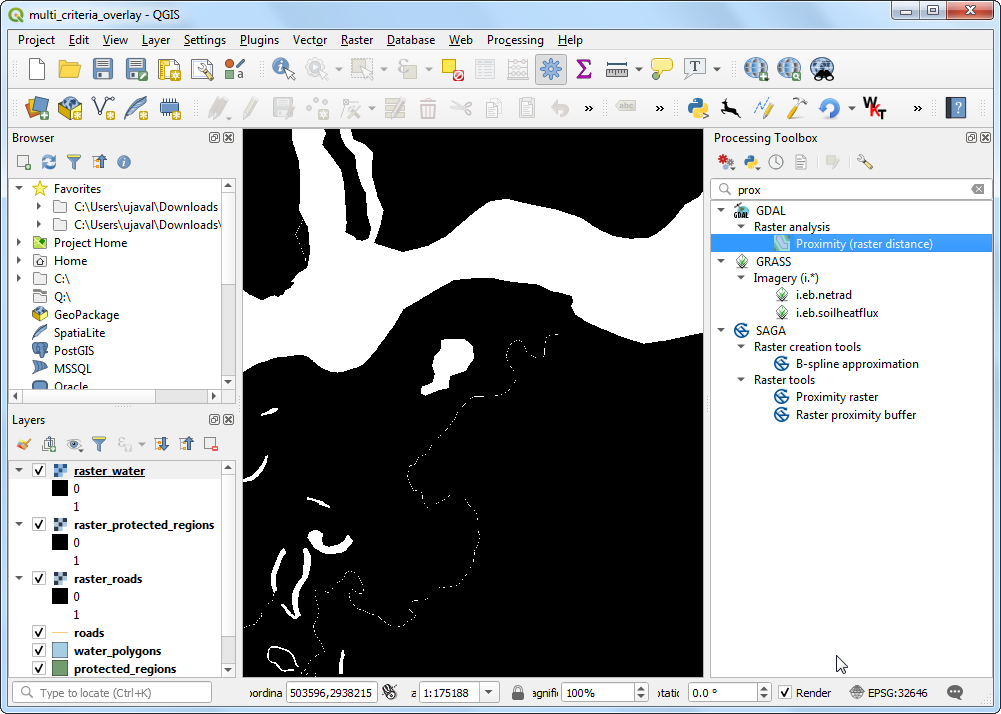
Task: Click the Save Project icon
Action: (x=103, y=69)
